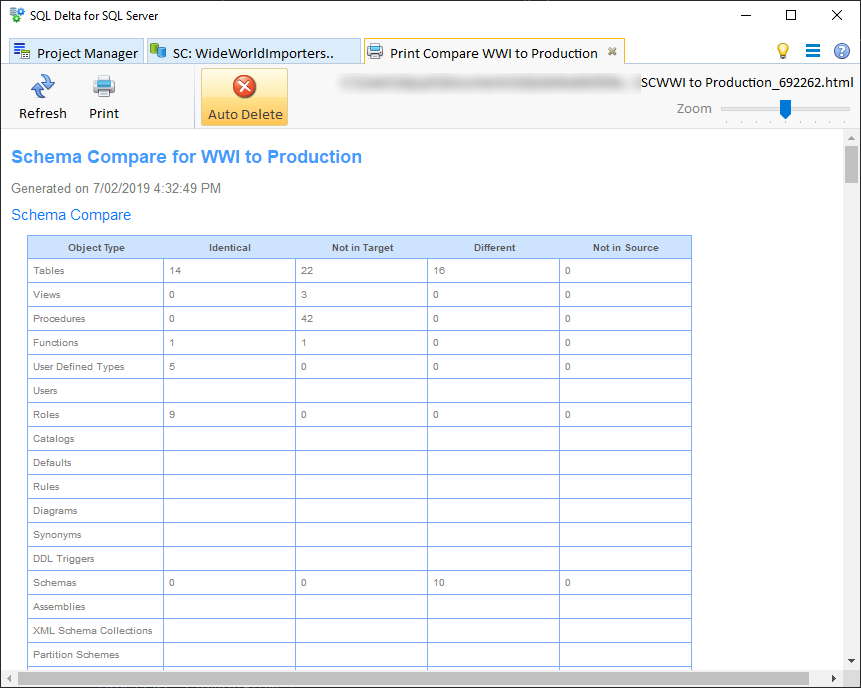The height and width of the screenshot is (688, 861).
Task: Switch to the SC: WideWorldImporters tab
Action: coord(254,52)
